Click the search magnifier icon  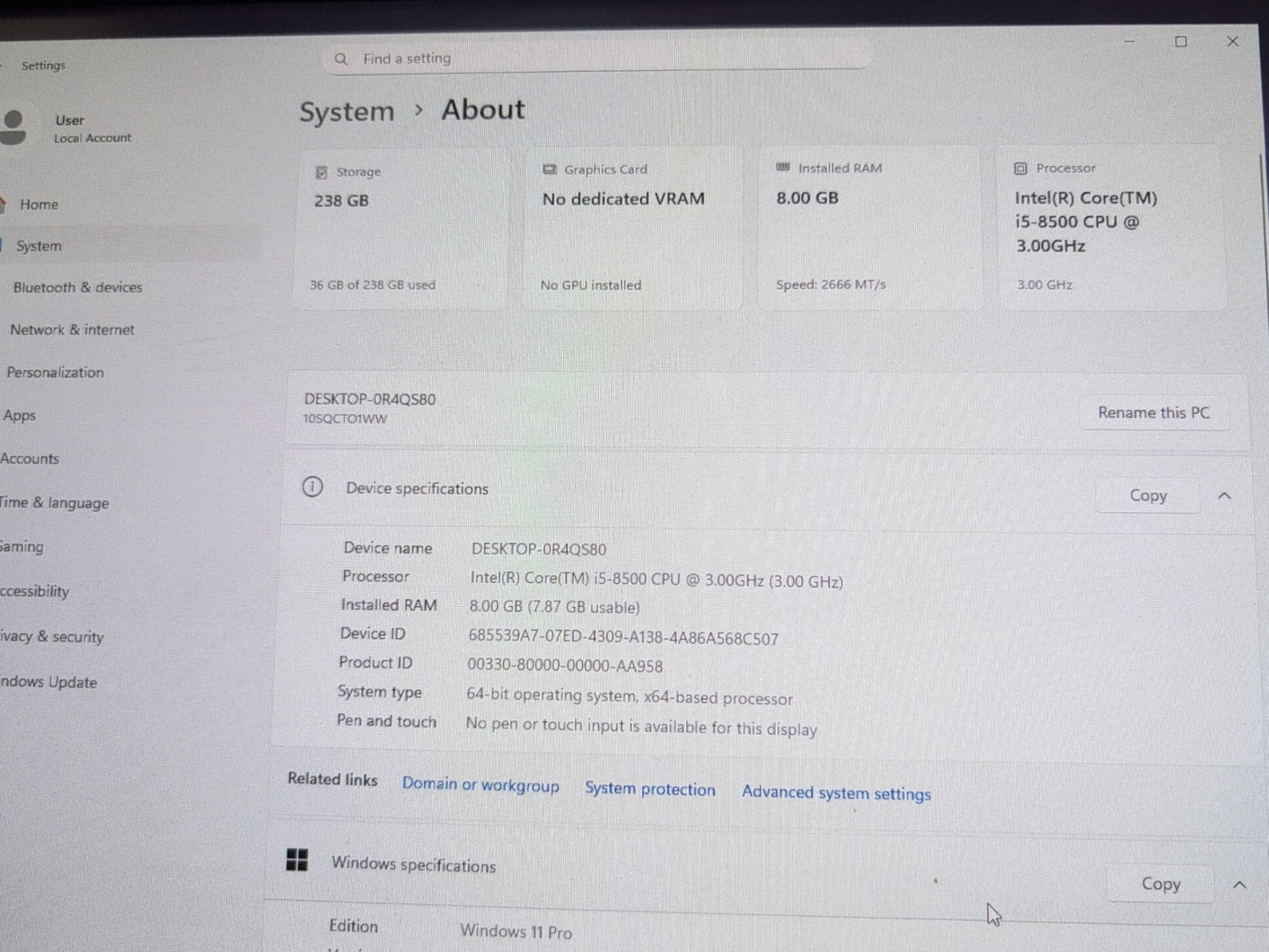pyautogui.click(x=341, y=59)
